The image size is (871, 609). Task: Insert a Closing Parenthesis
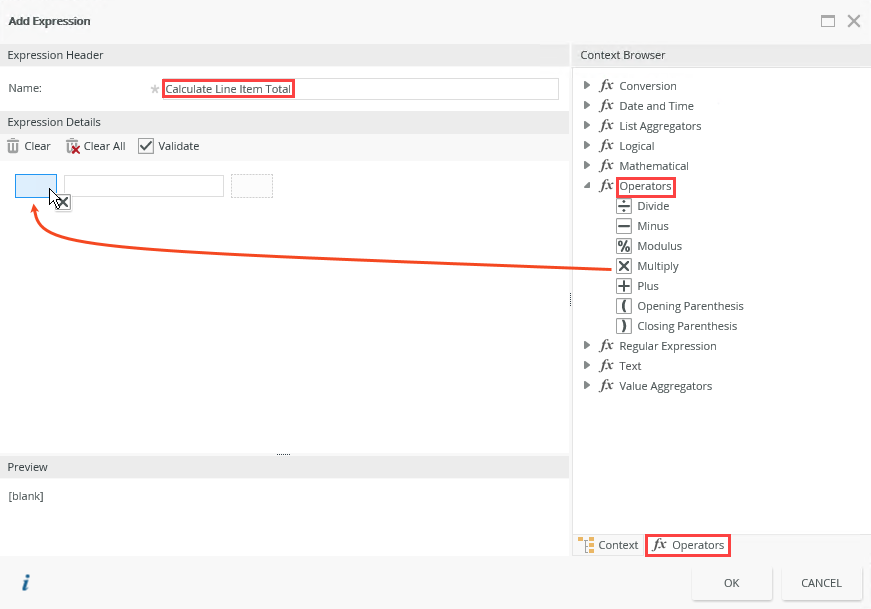coord(624,326)
